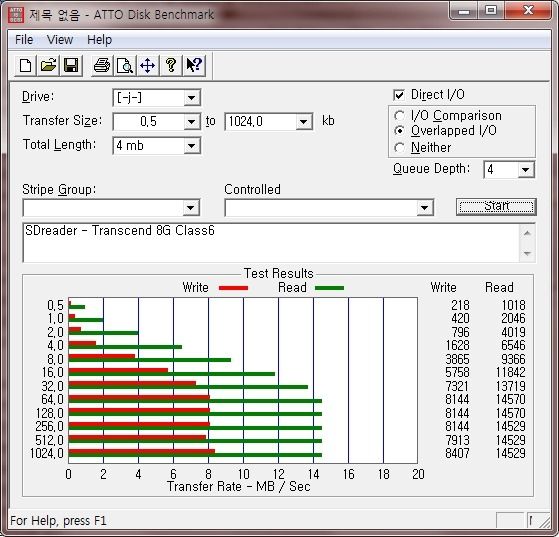Open the View menu
The width and height of the screenshot is (559, 537).
[60, 40]
